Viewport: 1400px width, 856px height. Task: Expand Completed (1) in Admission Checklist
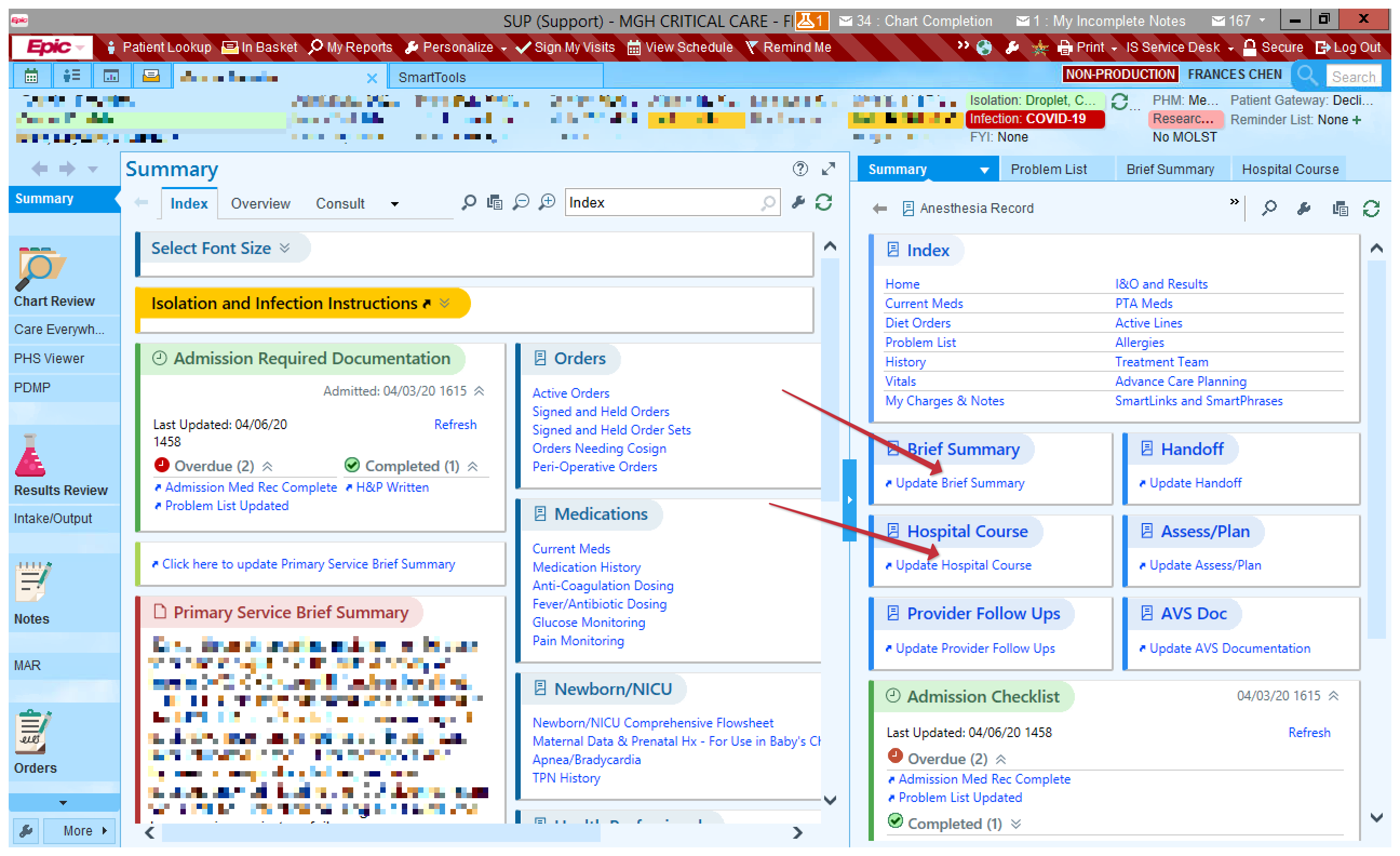pyautogui.click(x=1016, y=824)
